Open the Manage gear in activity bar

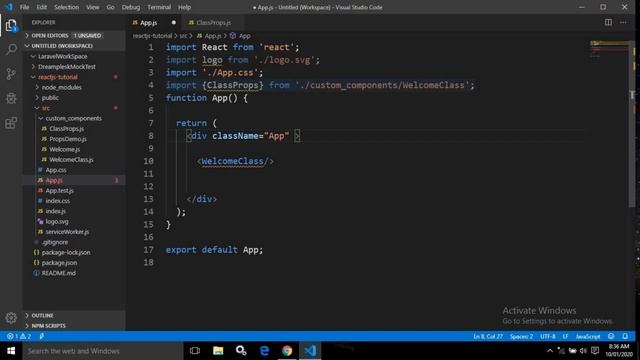pyautogui.click(x=11, y=318)
